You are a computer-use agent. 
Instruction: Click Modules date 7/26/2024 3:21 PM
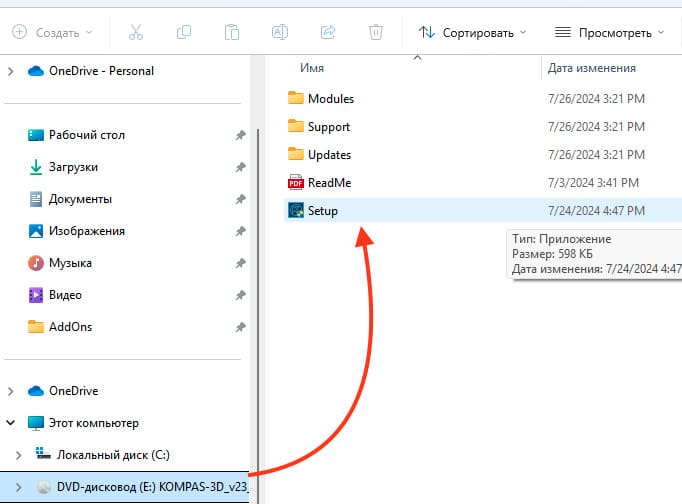[596, 99]
